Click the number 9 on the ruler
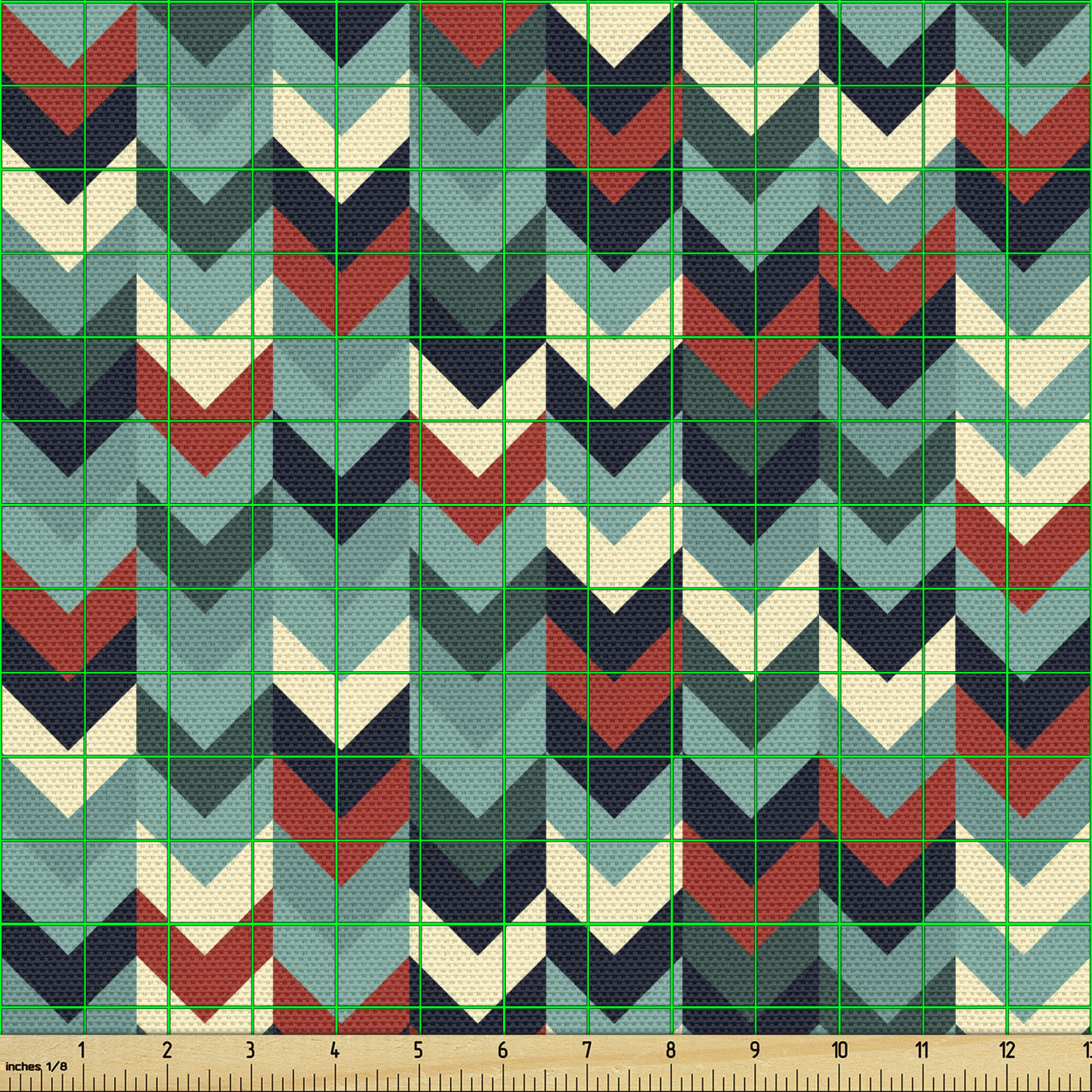Viewport: 1092px width, 1092px height. tap(755, 1050)
